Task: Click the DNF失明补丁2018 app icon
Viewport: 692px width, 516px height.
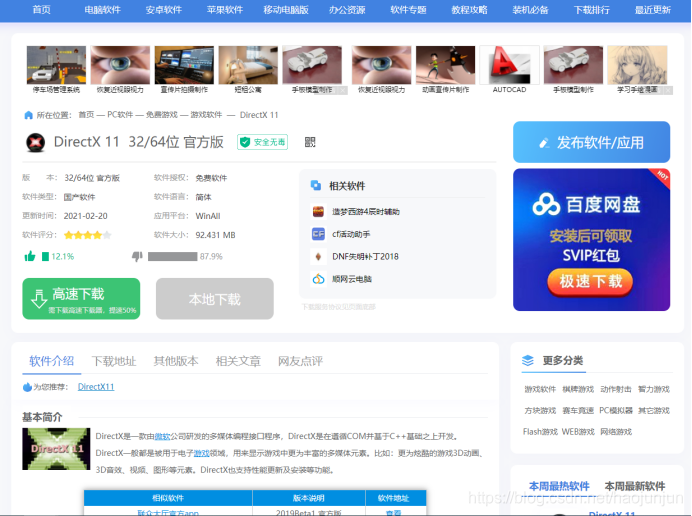Action: [x=318, y=256]
